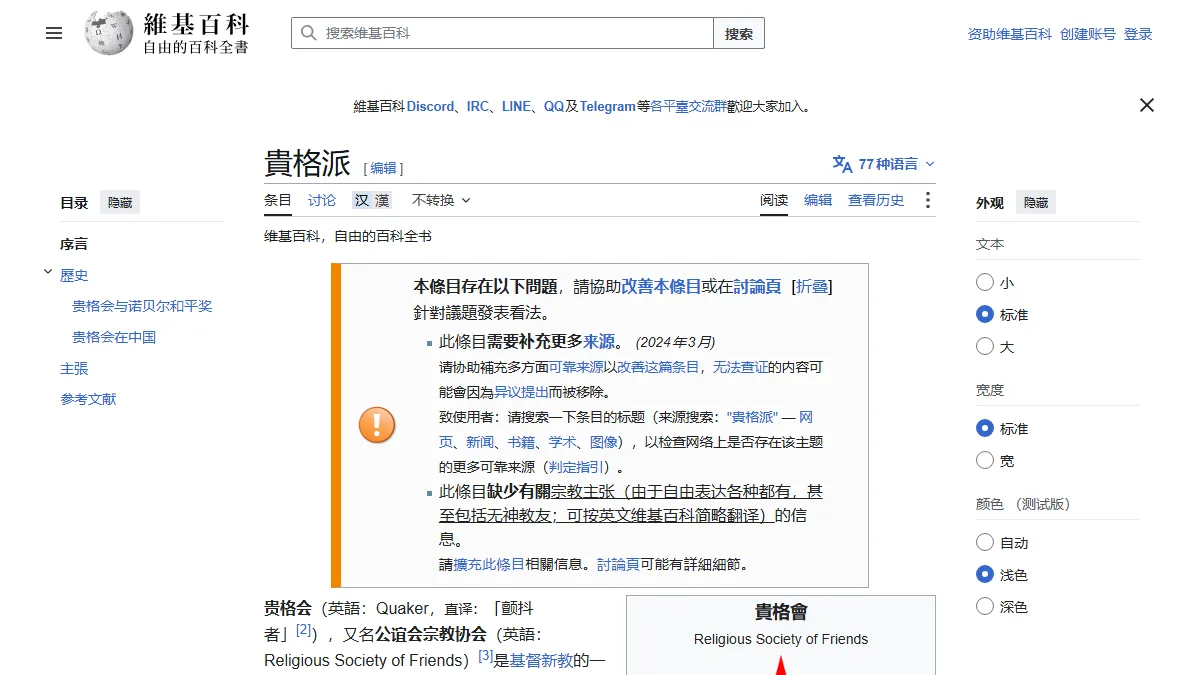Image resolution: width=1200 pixels, height=675 pixels.
Task: Click the Wikipedia globe logo
Action: (108, 33)
